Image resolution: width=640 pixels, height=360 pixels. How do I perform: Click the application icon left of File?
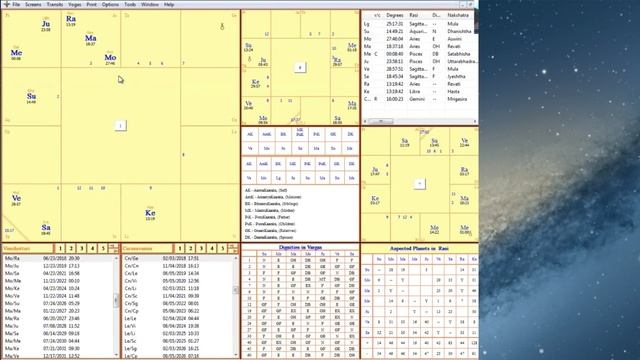coord(6,4)
